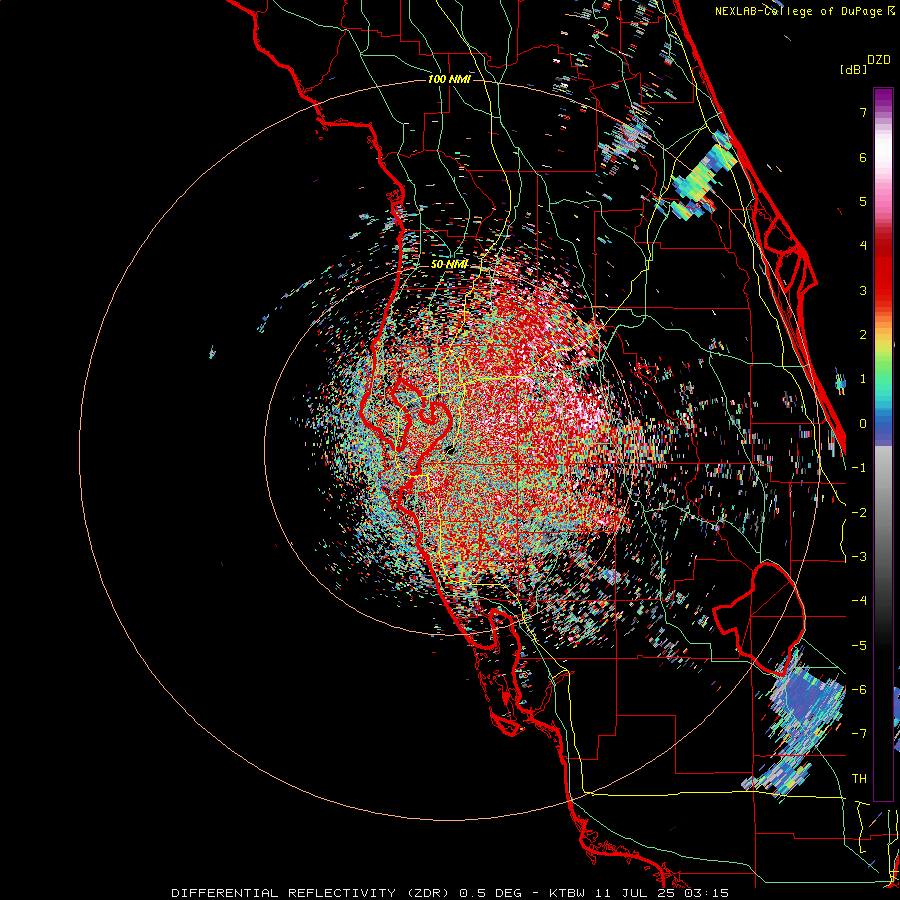Click the NEXLAB-College of DuPage credit text
Viewport: 900px width, 900px height.
pos(798,11)
